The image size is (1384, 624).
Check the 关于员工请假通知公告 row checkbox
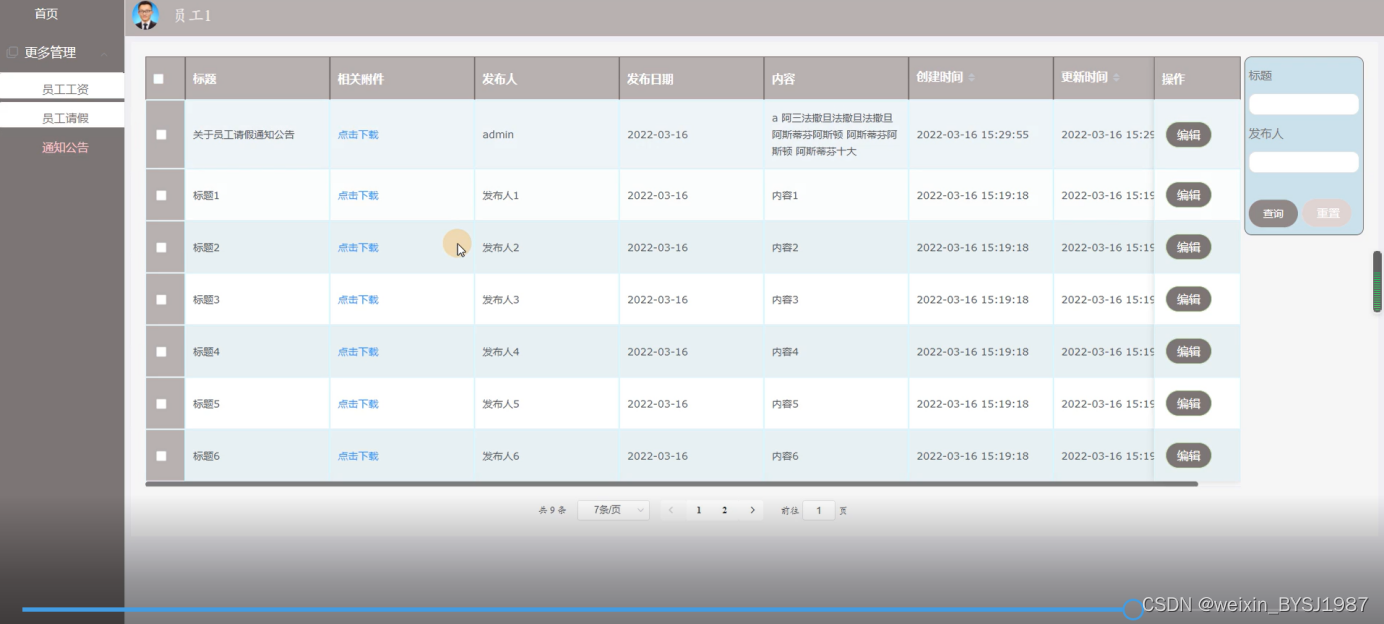coord(162,135)
